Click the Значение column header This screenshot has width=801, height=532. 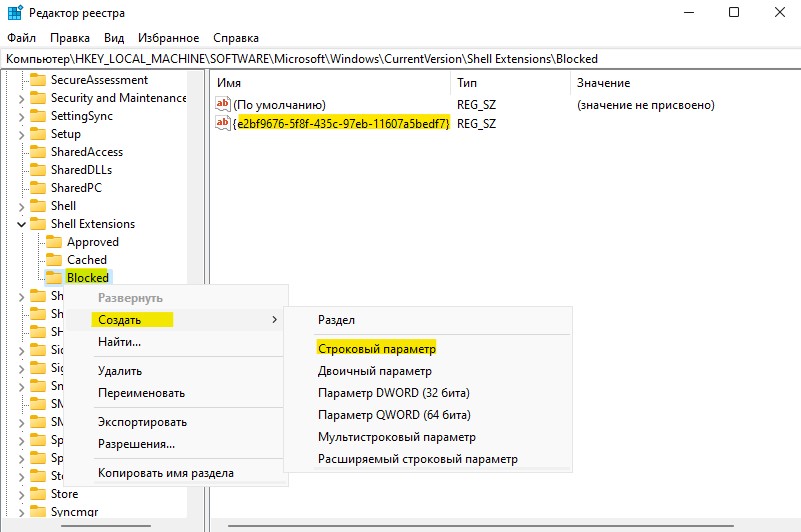[686, 83]
